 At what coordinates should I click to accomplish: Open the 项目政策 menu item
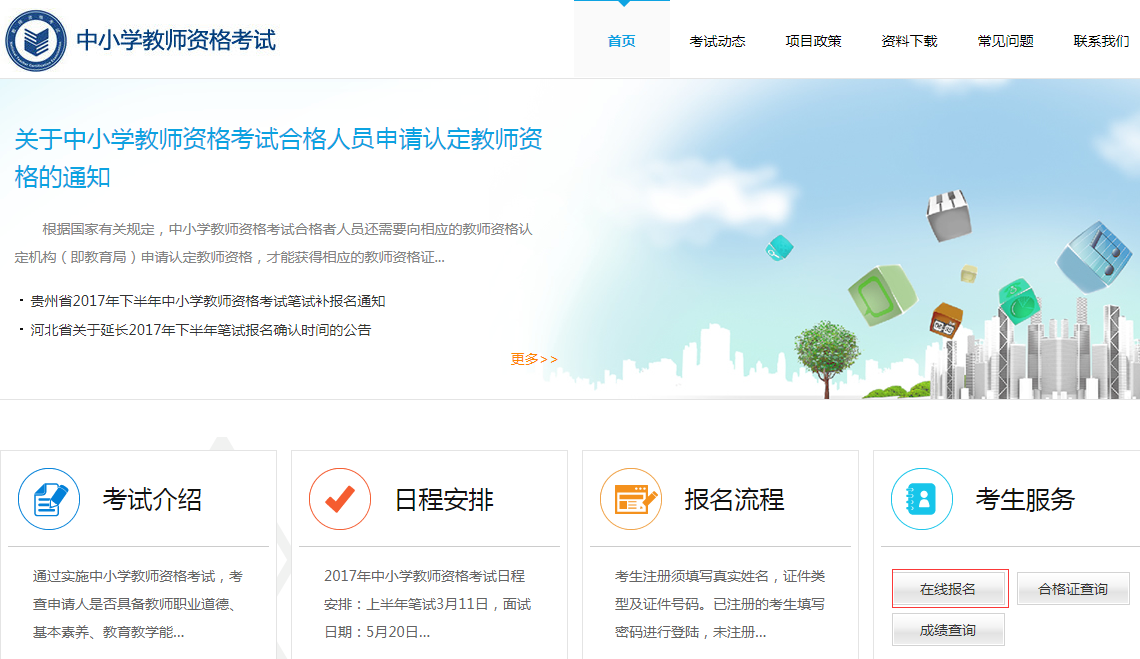(x=813, y=41)
